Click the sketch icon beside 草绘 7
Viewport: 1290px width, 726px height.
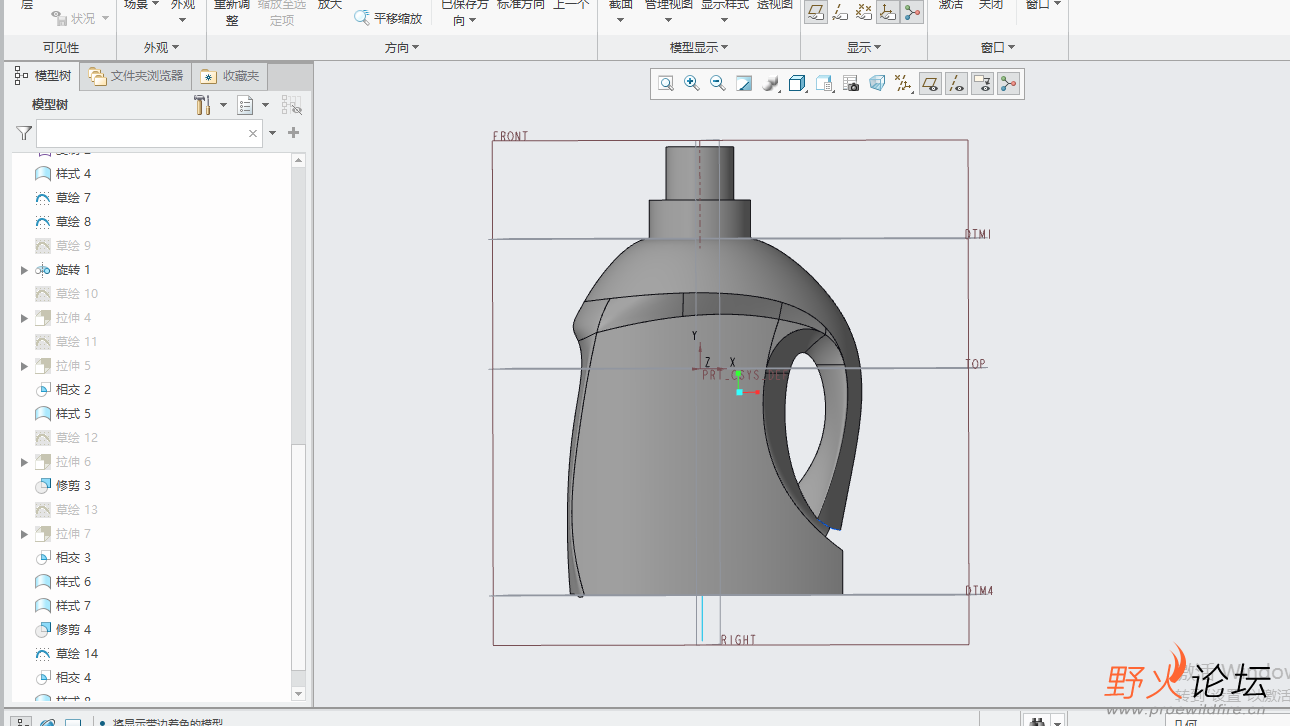pyautogui.click(x=43, y=198)
